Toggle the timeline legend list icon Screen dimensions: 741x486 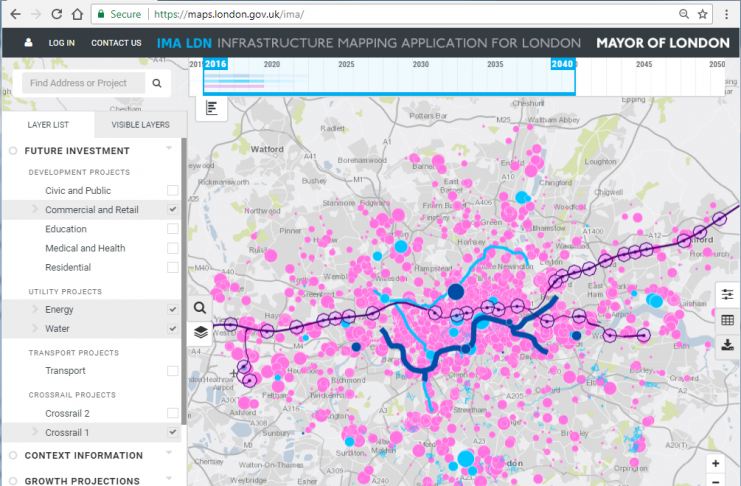coord(212,108)
